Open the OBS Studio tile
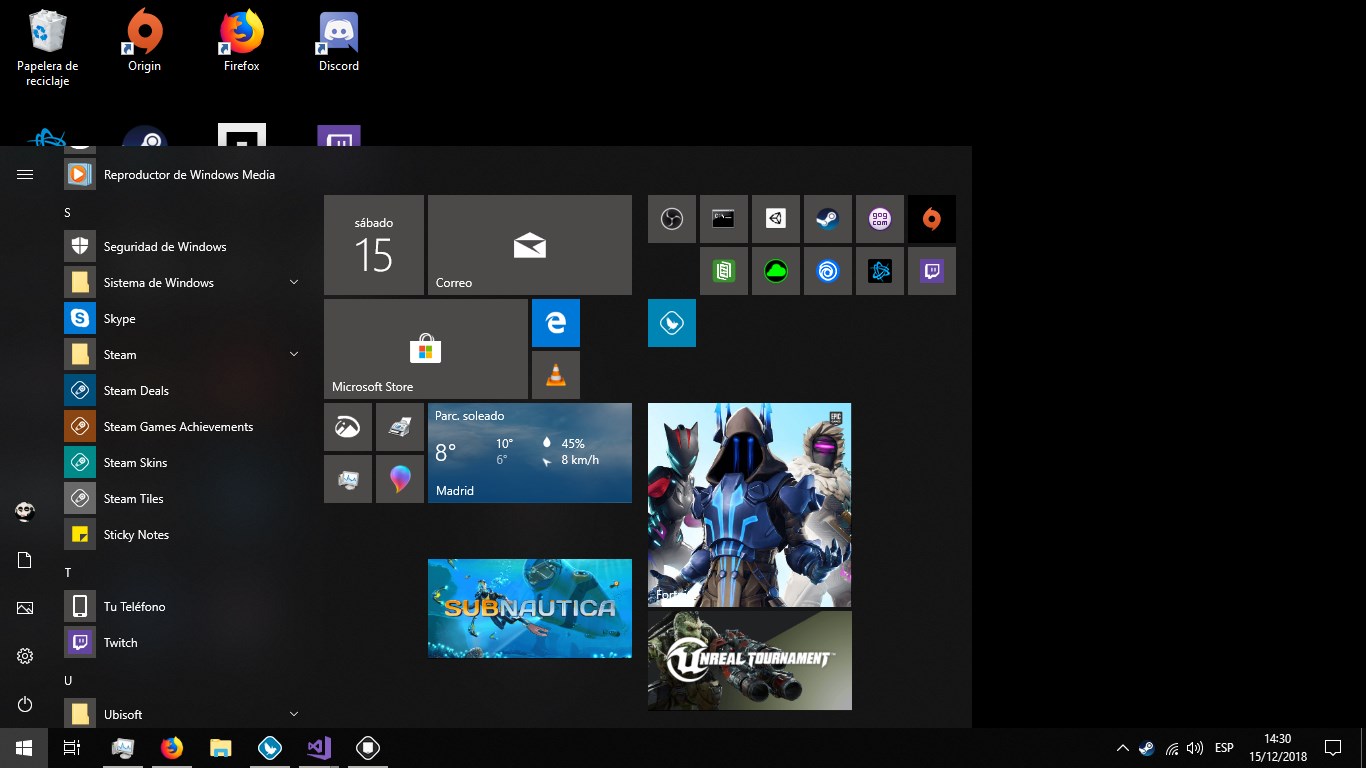The width and height of the screenshot is (1366, 768). (672, 219)
